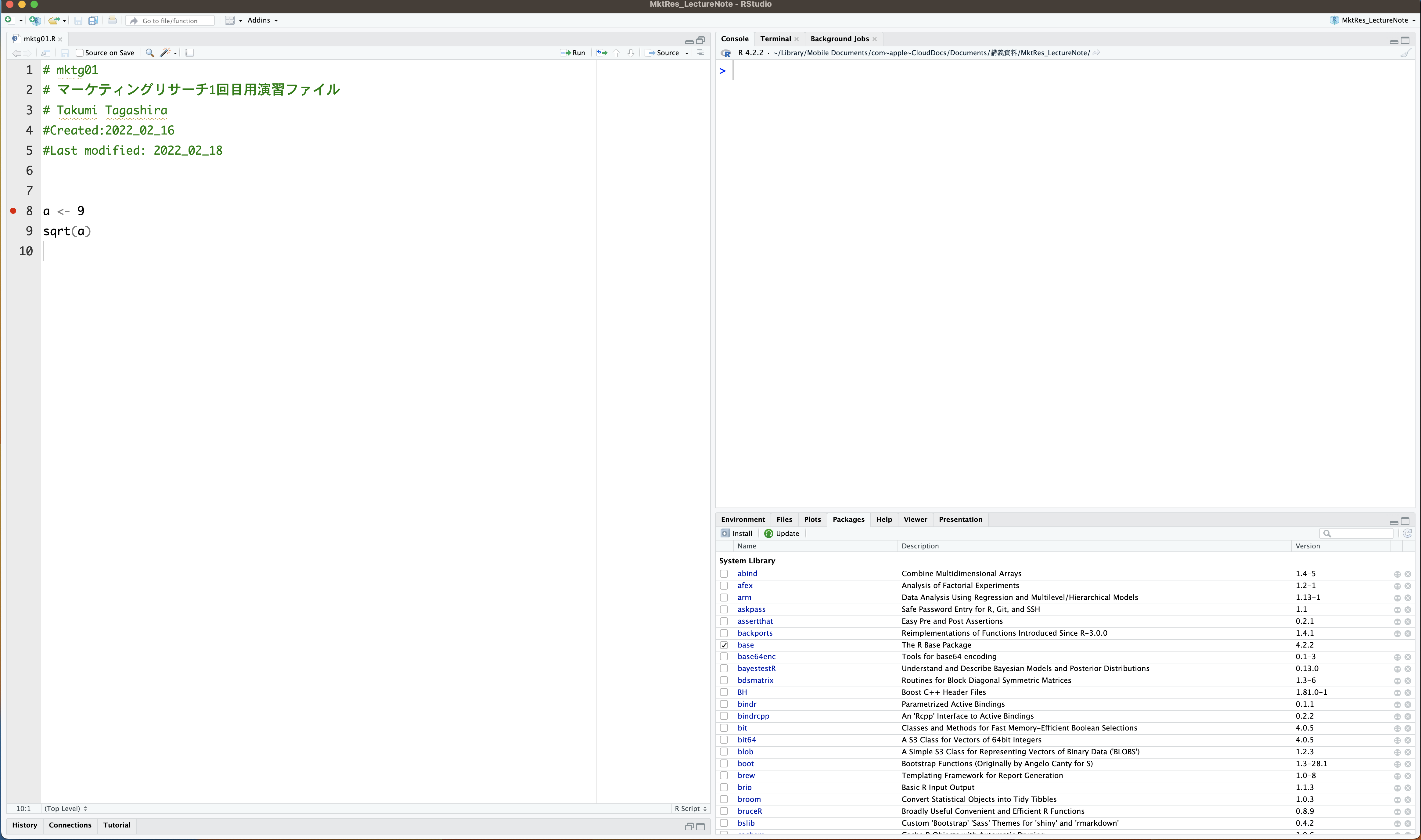The height and width of the screenshot is (840, 1421).
Task: Click the Create a project icon
Action: pos(34,20)
